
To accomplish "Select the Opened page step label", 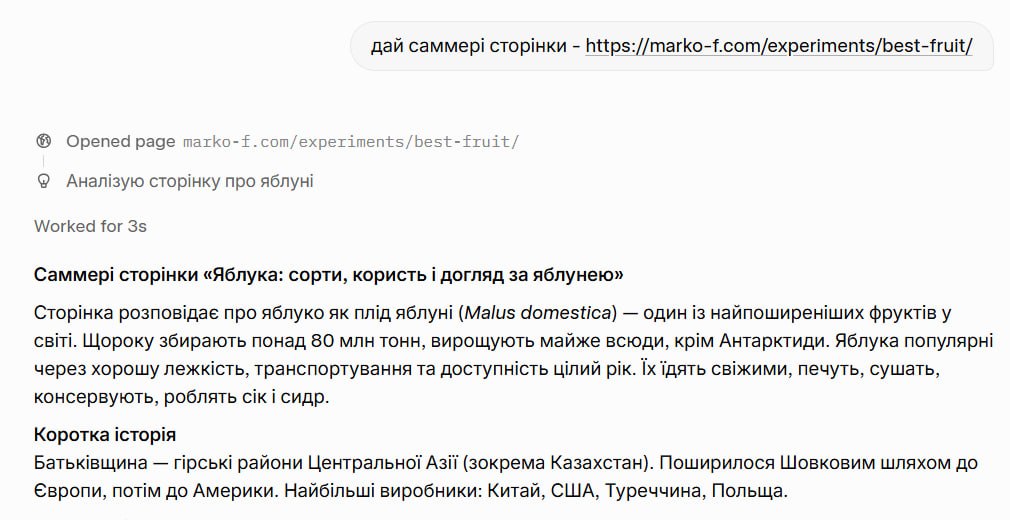I will pyautogui.click(x=120, y=141).
